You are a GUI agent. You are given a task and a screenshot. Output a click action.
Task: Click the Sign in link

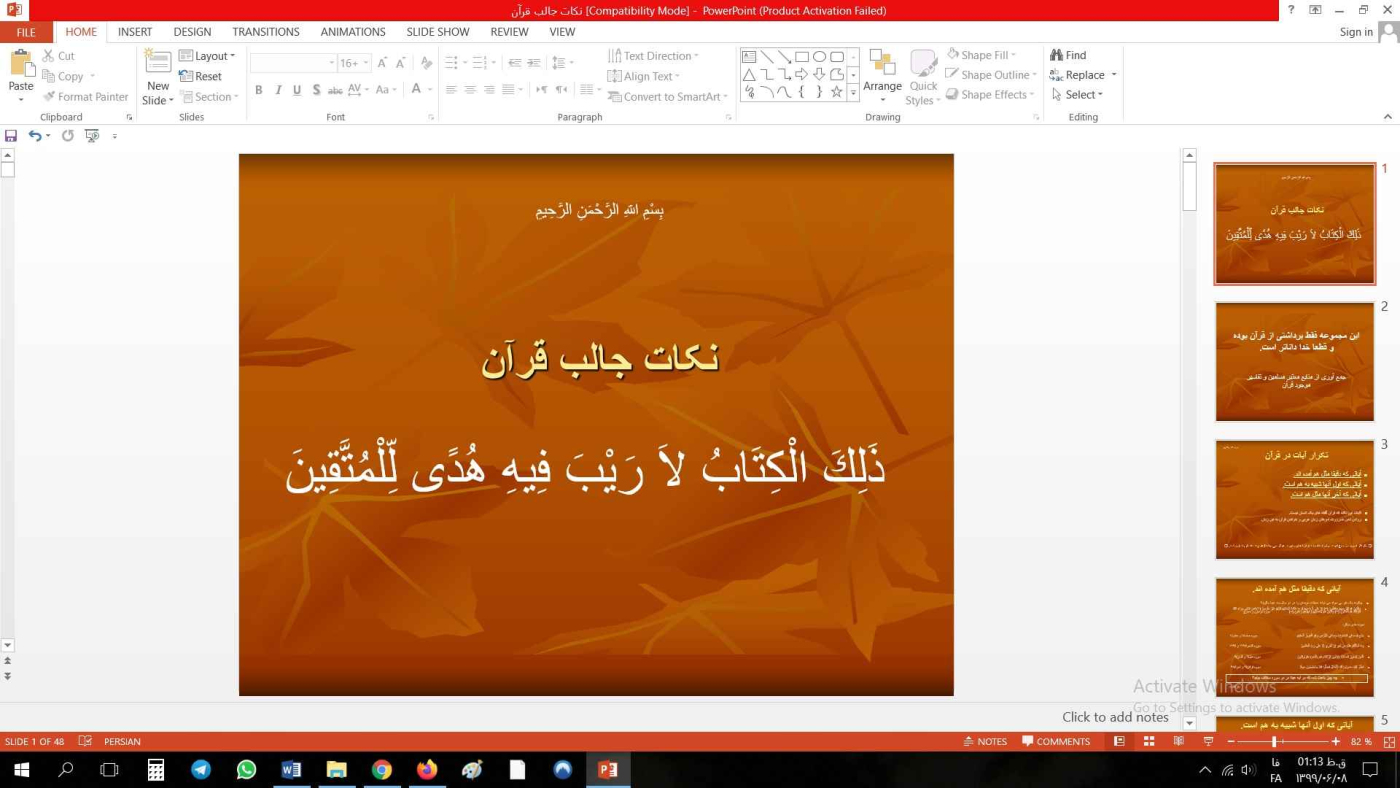coord(1356,32)
